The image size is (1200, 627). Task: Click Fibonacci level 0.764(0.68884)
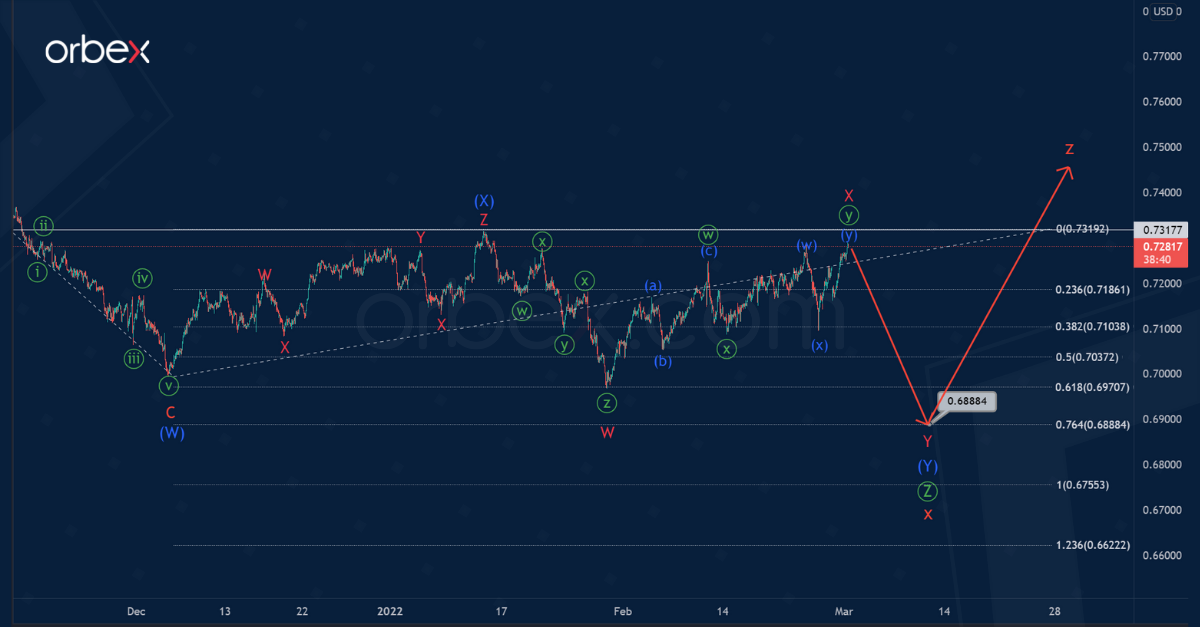click(1093, 425)
